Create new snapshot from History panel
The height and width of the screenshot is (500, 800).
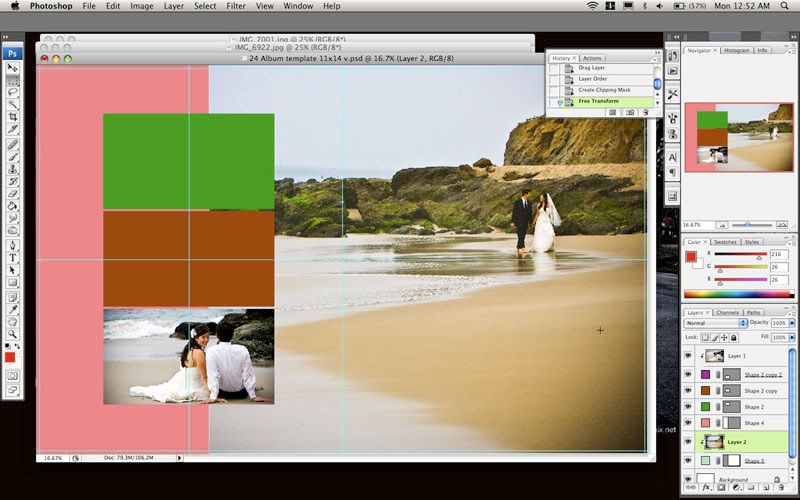(628, 112)
